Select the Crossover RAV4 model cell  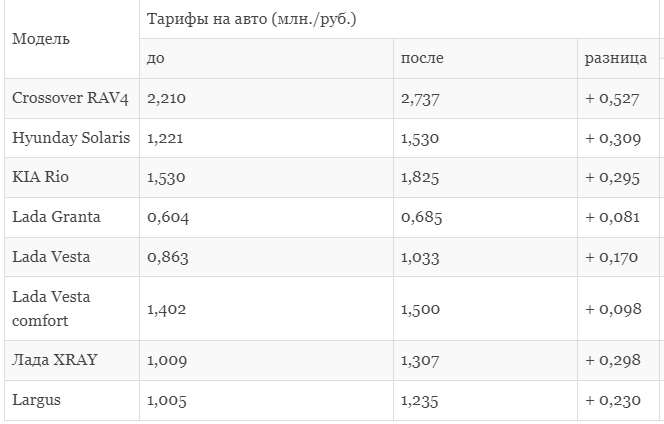[68, 98]
